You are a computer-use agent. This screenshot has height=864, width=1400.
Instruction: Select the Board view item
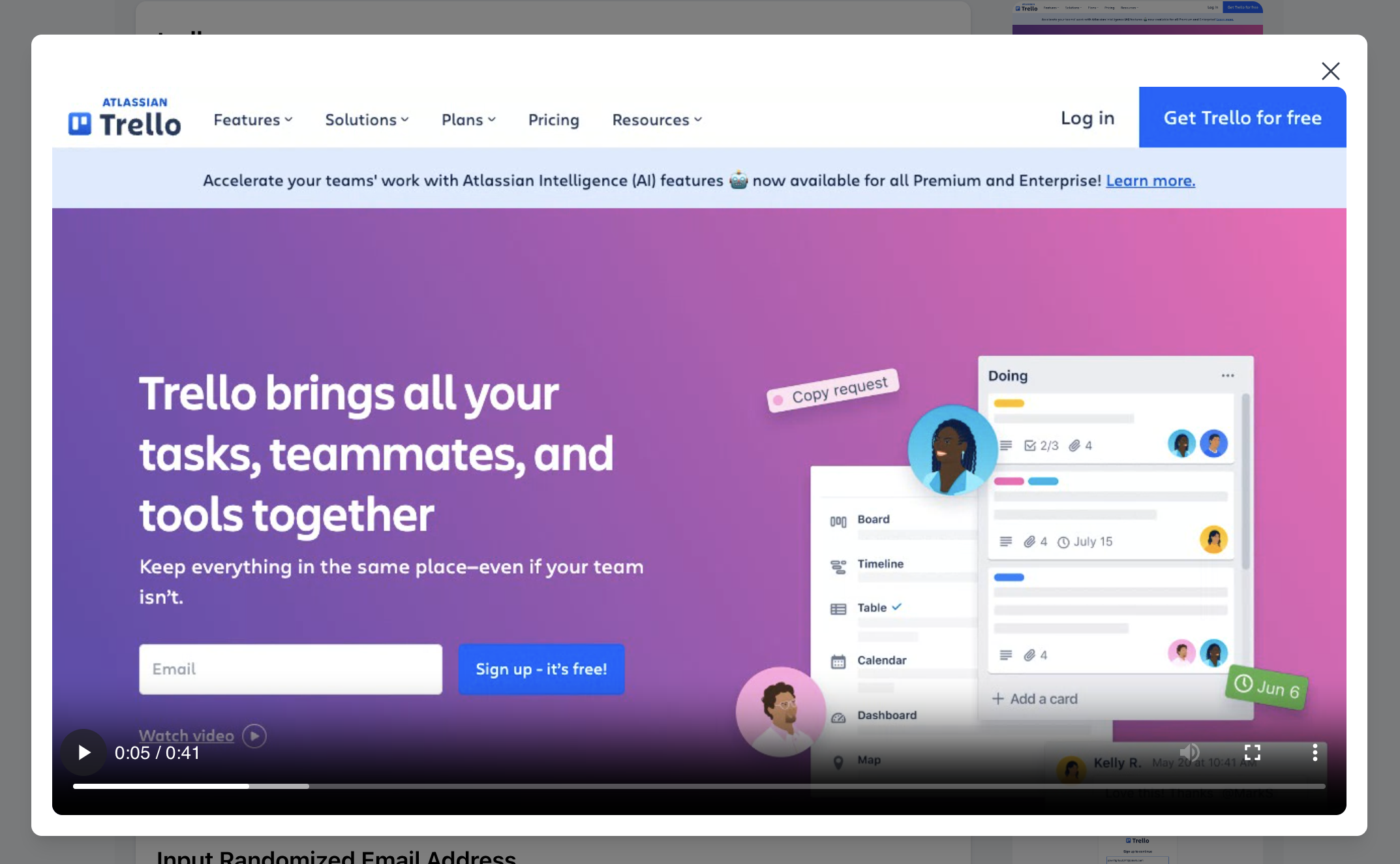(x=873, y=519)
